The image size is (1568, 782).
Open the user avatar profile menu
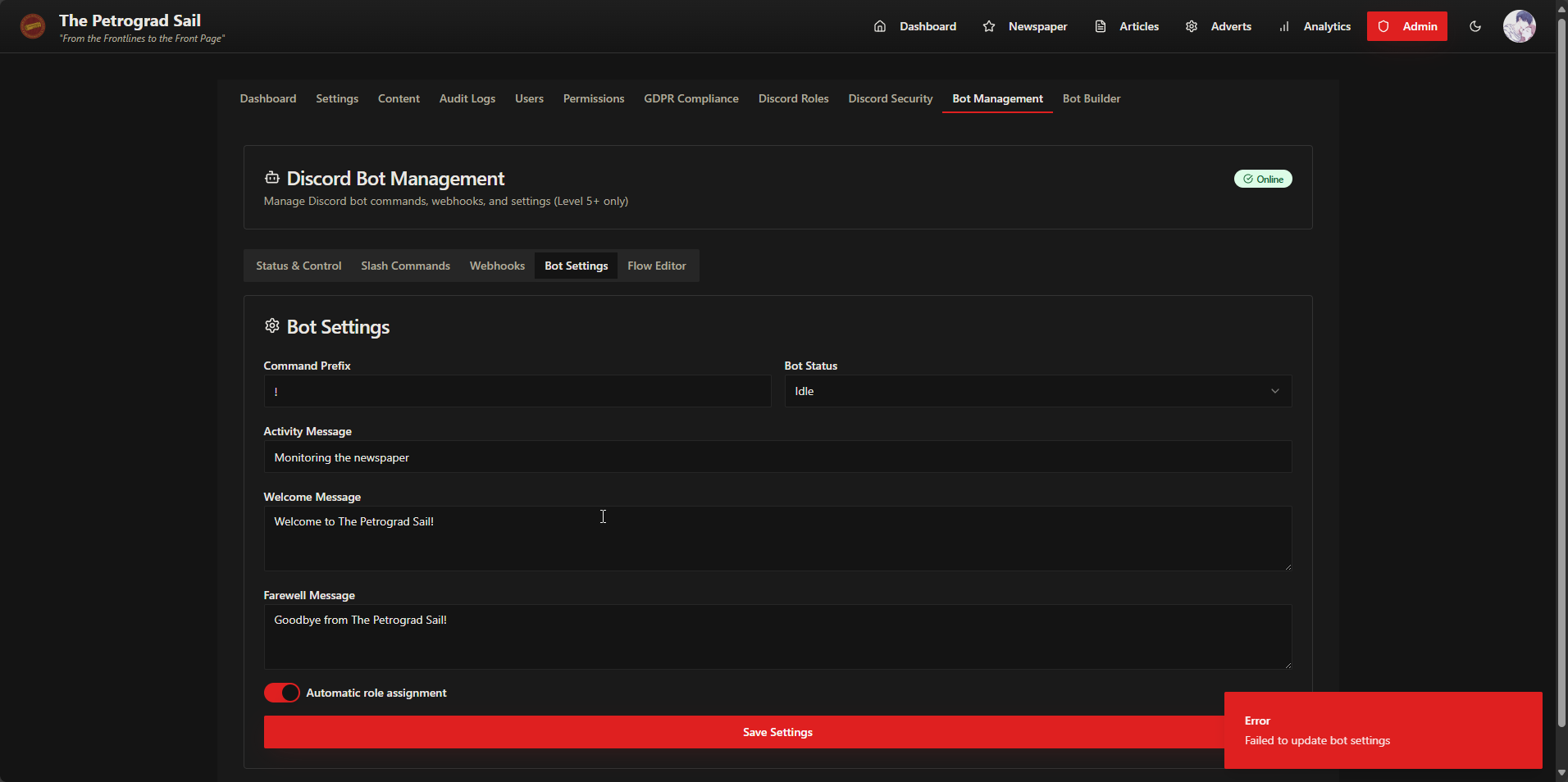1520,26
